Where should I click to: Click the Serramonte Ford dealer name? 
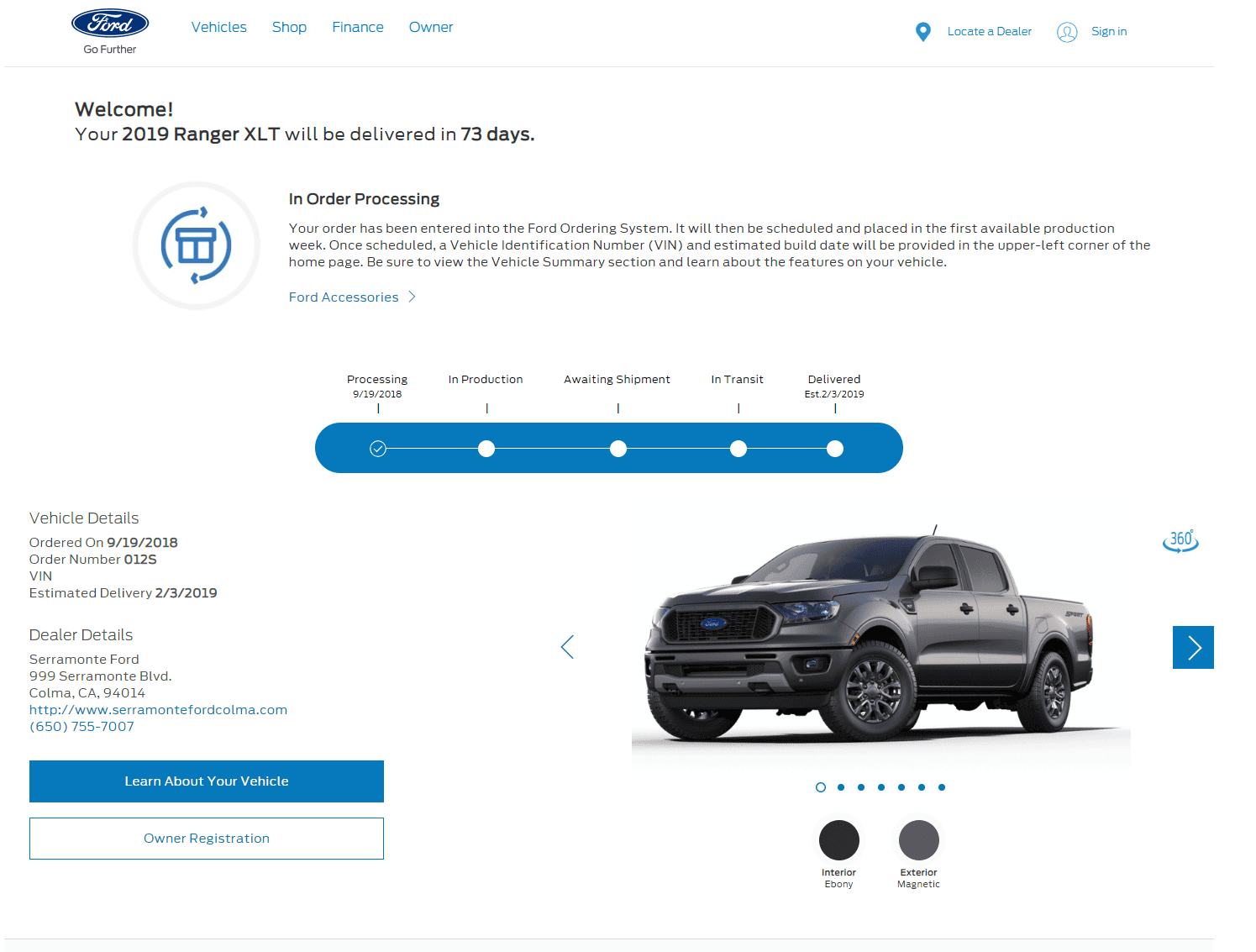pos(84,660)
